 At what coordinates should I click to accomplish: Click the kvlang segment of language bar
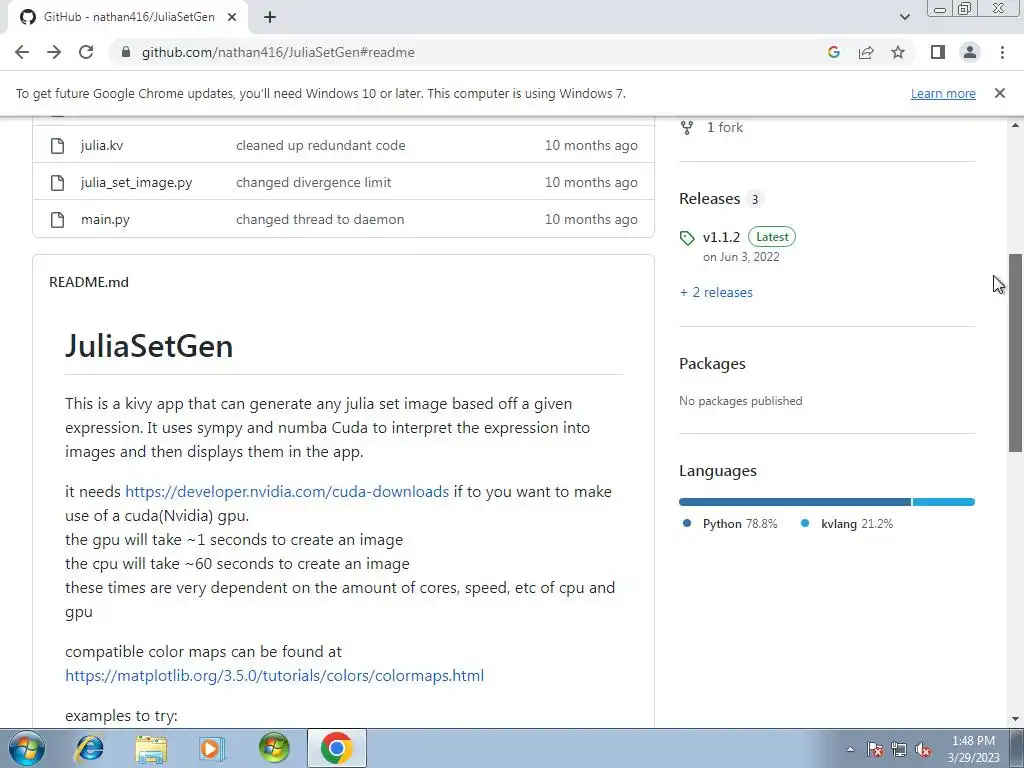[x=944, y=502]
